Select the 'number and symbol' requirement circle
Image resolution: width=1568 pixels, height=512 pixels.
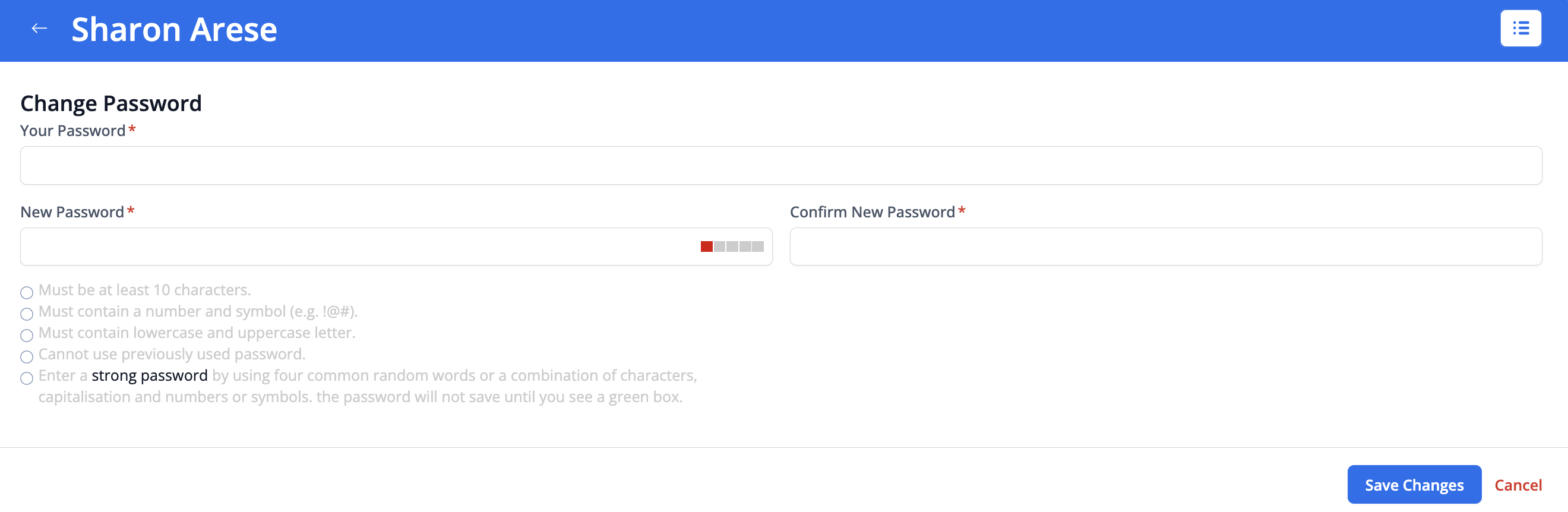pyautogui.click(x=27, y=314)
